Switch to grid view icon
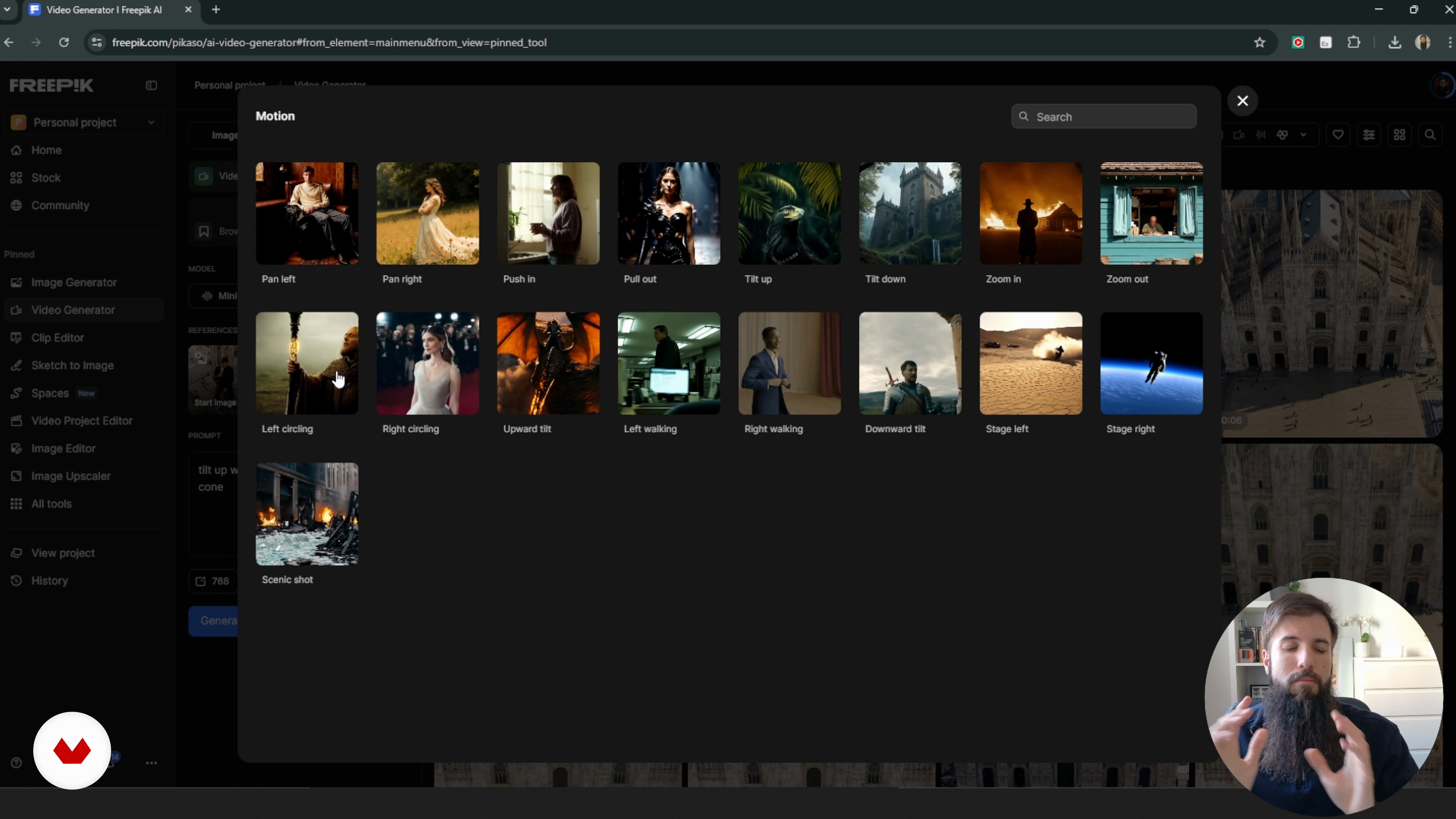Screen dimensions: 1456x819 (x=1400, y=135)
